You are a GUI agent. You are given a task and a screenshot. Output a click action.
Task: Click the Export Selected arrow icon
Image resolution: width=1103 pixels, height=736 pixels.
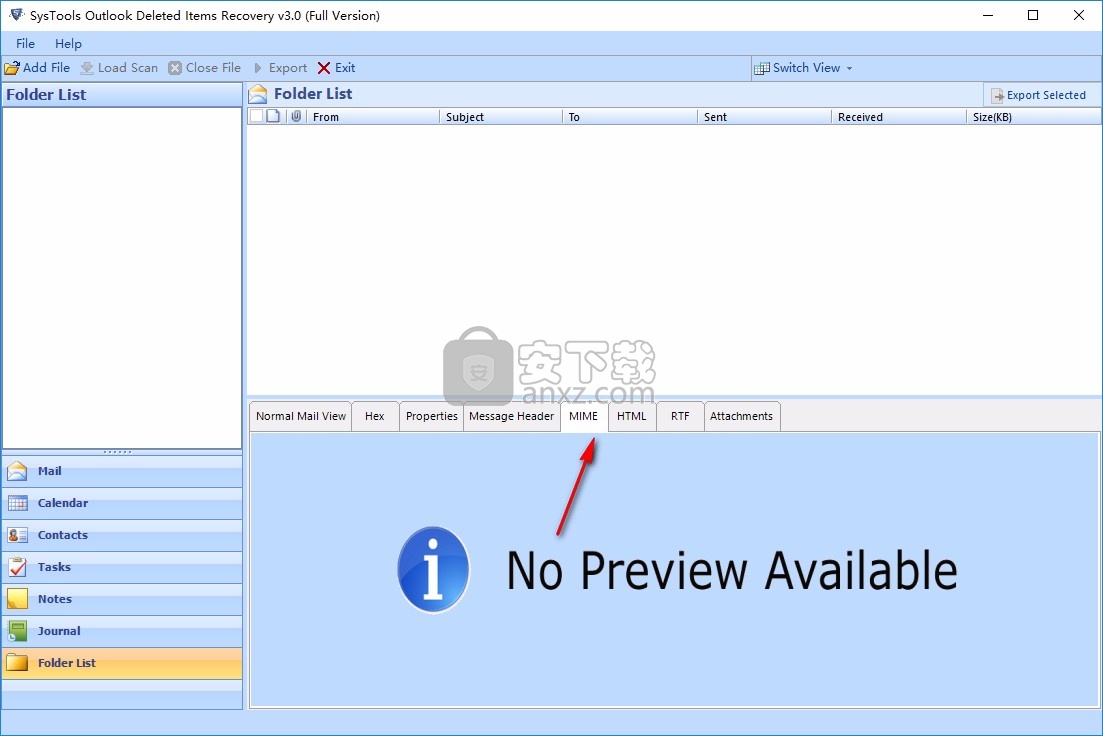997,96
